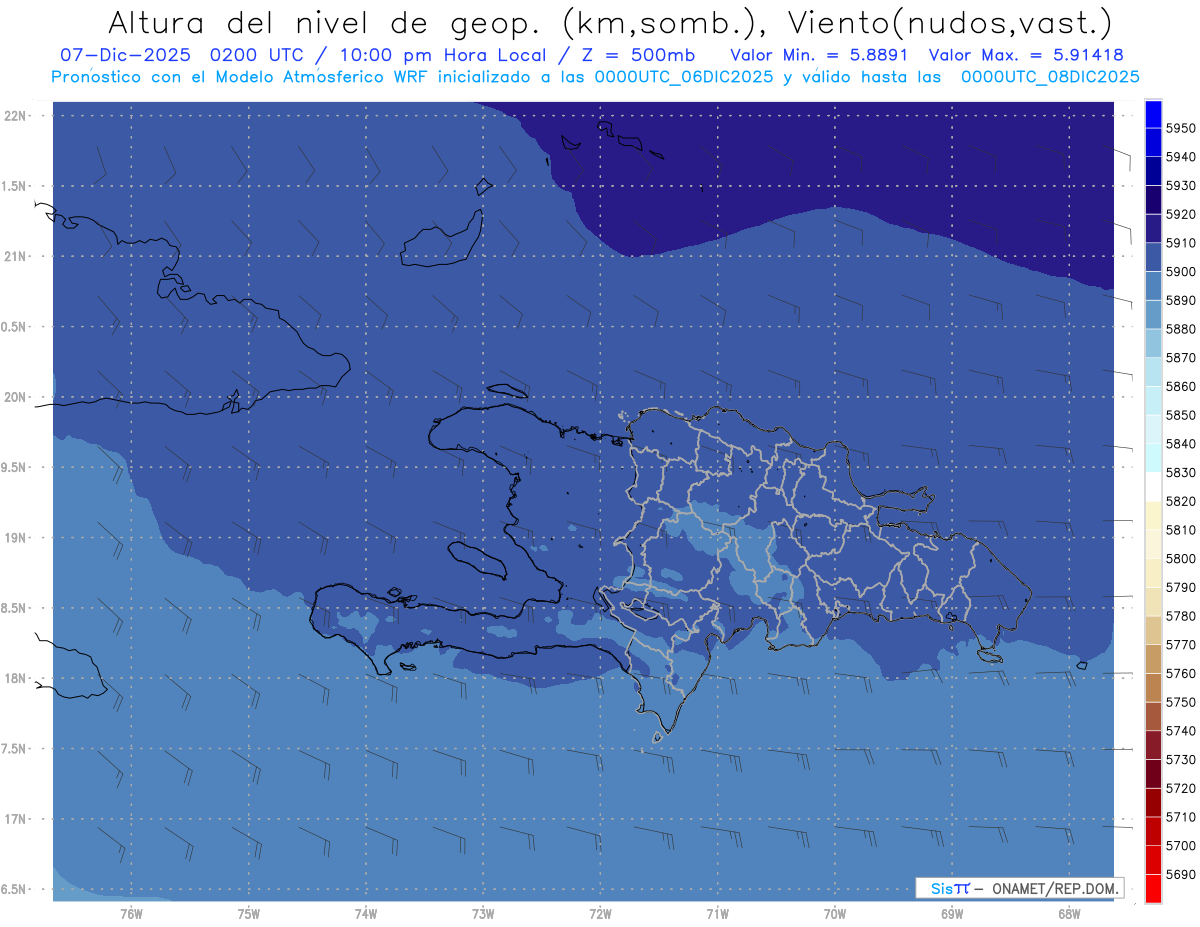Screen dimensions: 1200x927
Task: Click the colorbar swatch between 5910 and 5900
Action: [x=1153, y=257]
